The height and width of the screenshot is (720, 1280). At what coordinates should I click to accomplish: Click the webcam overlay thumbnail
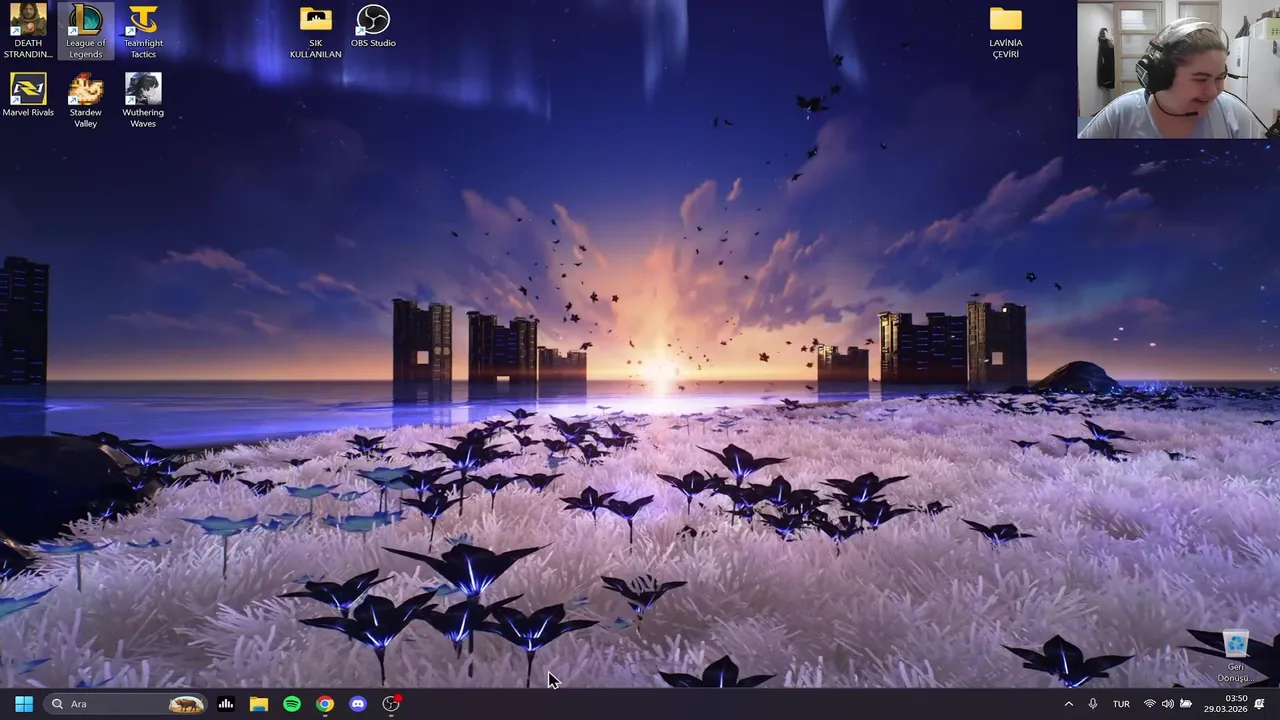[x=1178, y=69]
